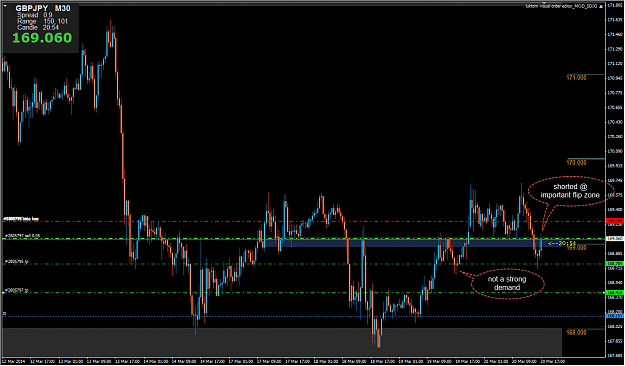625x366 pixels.
Task: Click the red stop loss price tag
Action: (615, 221)
